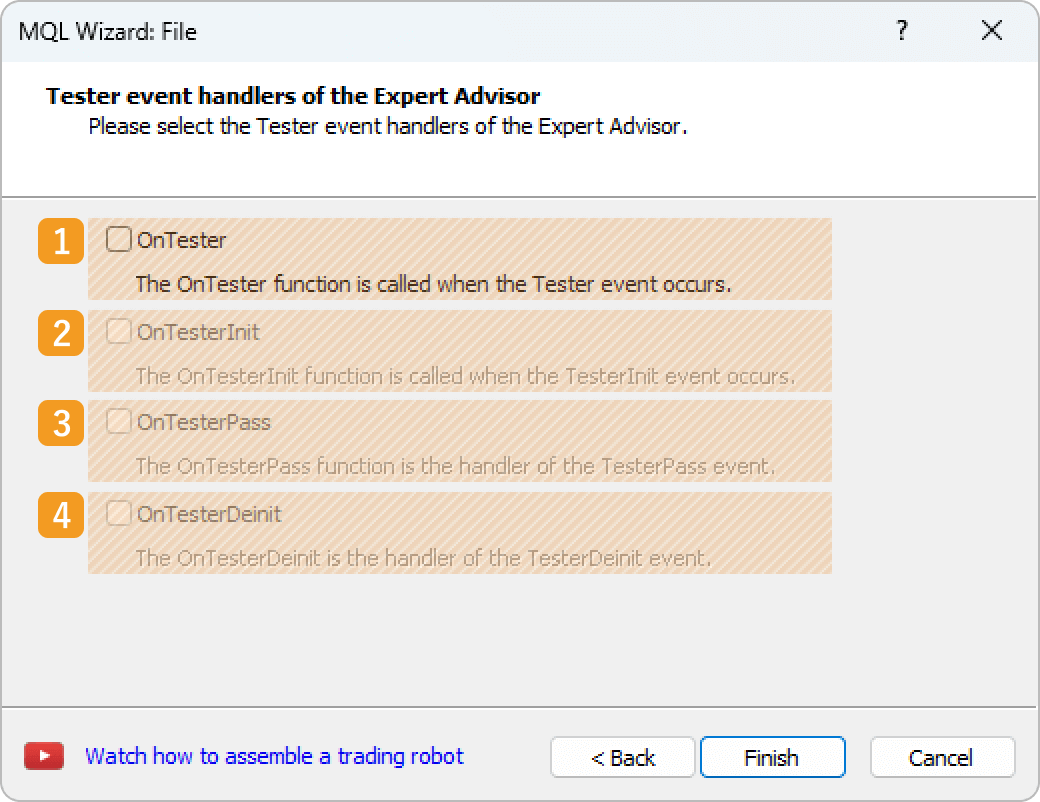Cancel the wizard
Screen dimensions: 1040x802
(x=941, y=758)
